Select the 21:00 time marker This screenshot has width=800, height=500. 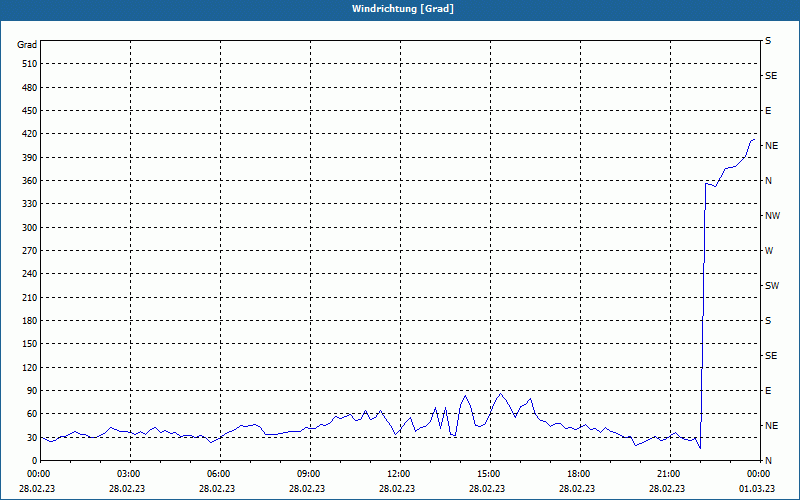[669, 474]
